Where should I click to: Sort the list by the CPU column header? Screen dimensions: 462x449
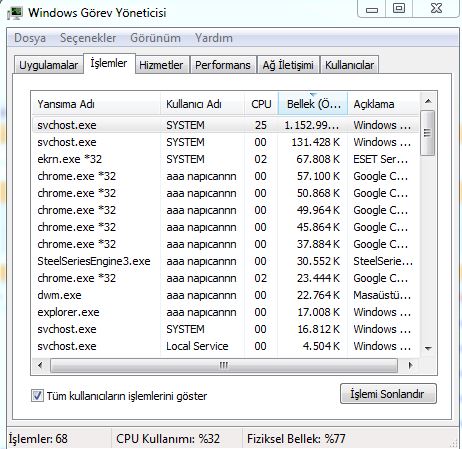261,104
